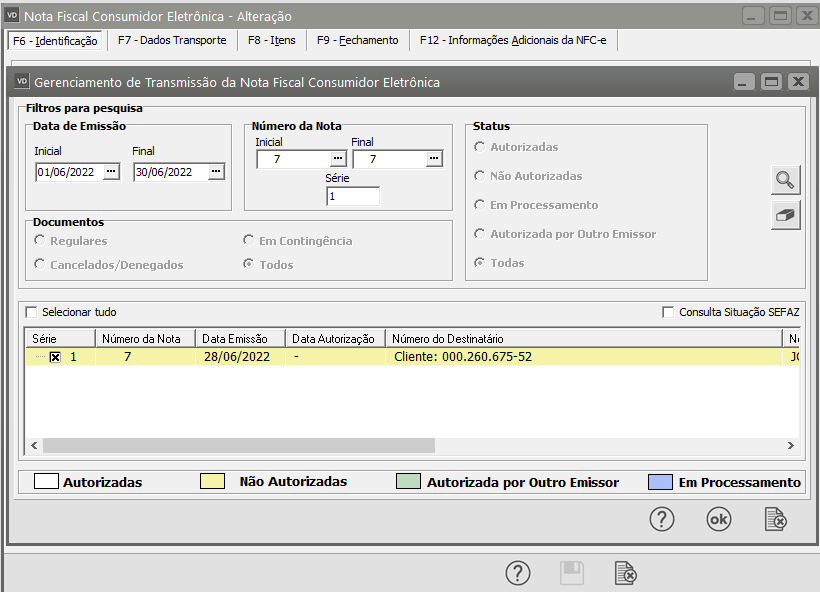
Task: Click the yellow Não Autorizadas legend swatch
Action: click(218, 482)
